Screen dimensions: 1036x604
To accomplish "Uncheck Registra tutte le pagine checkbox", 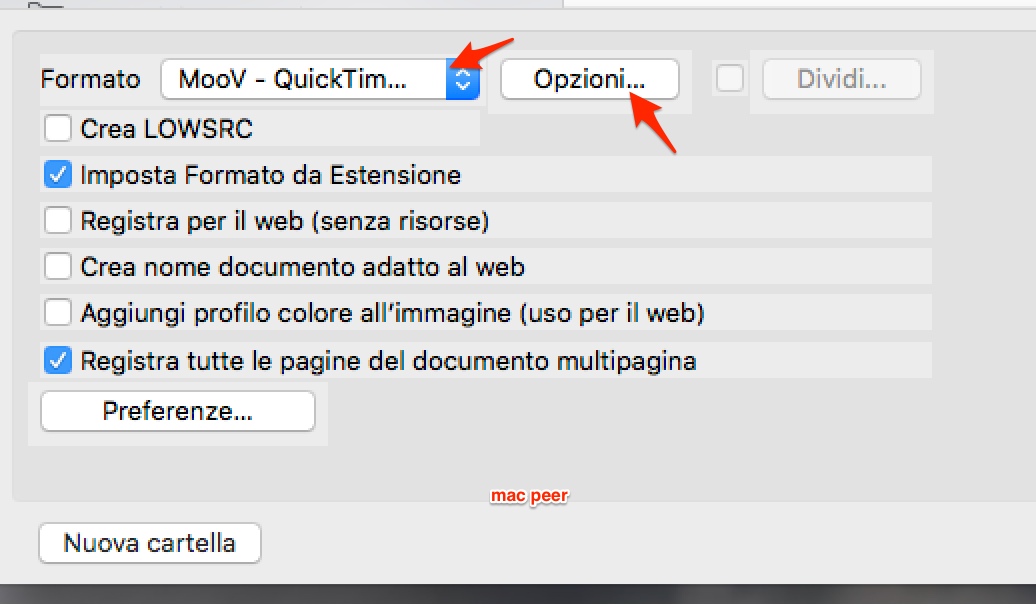I will pyautogui.click(x=58, y=361).
